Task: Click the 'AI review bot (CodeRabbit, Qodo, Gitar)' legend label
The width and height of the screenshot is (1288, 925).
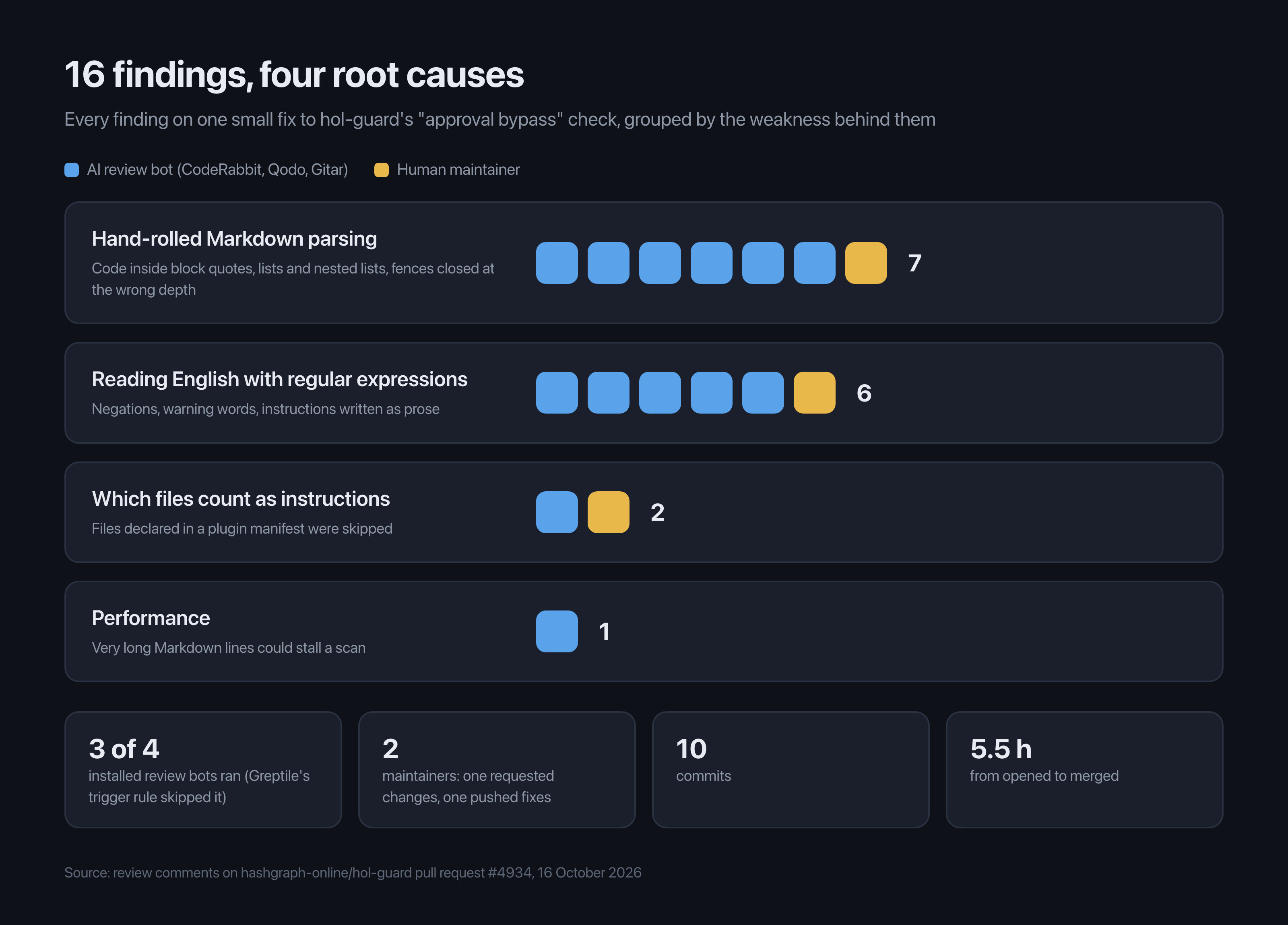Action: pyautogui.click(x=217, y=170)
